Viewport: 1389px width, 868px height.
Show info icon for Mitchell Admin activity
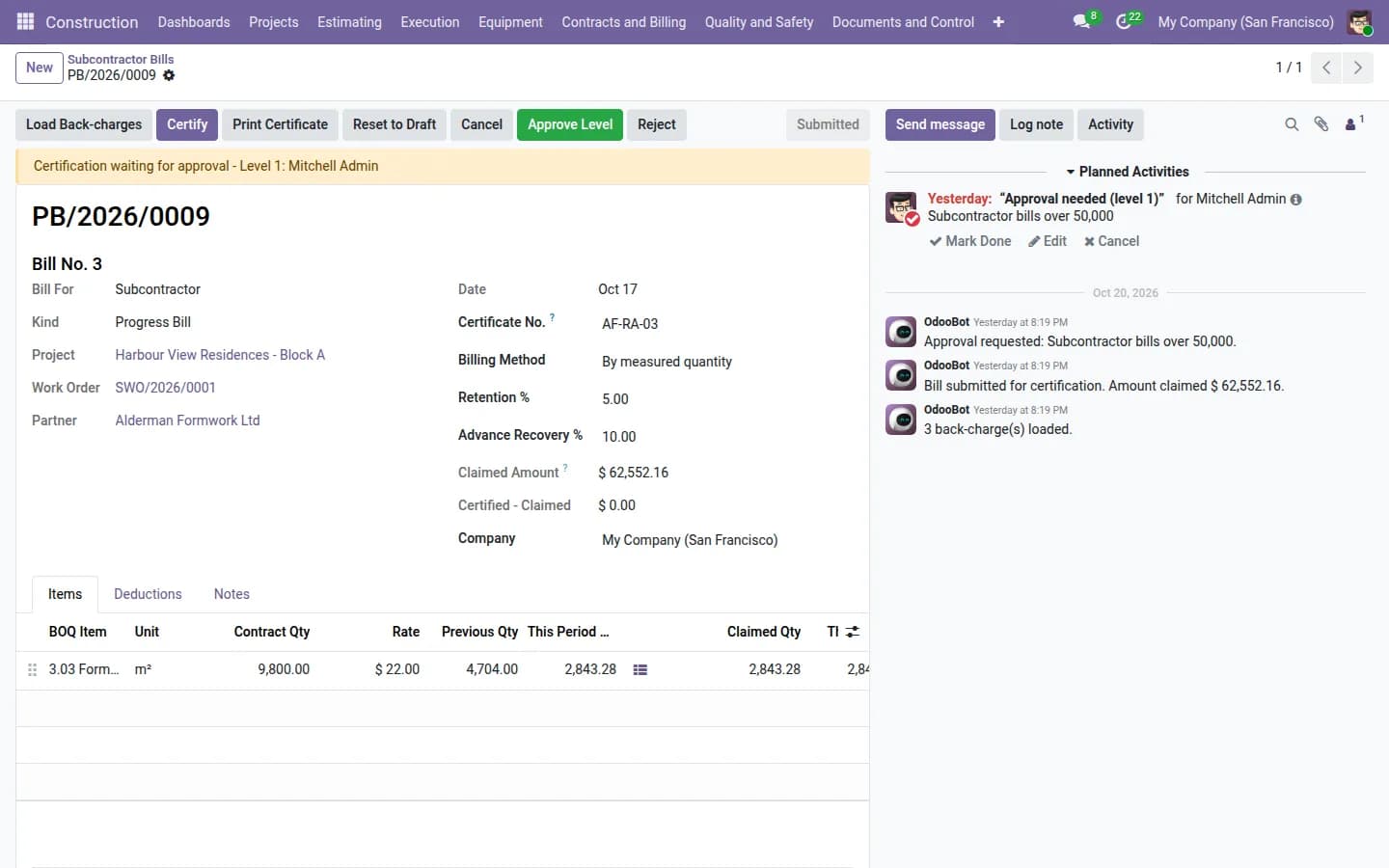click(x=1296, y=200)
